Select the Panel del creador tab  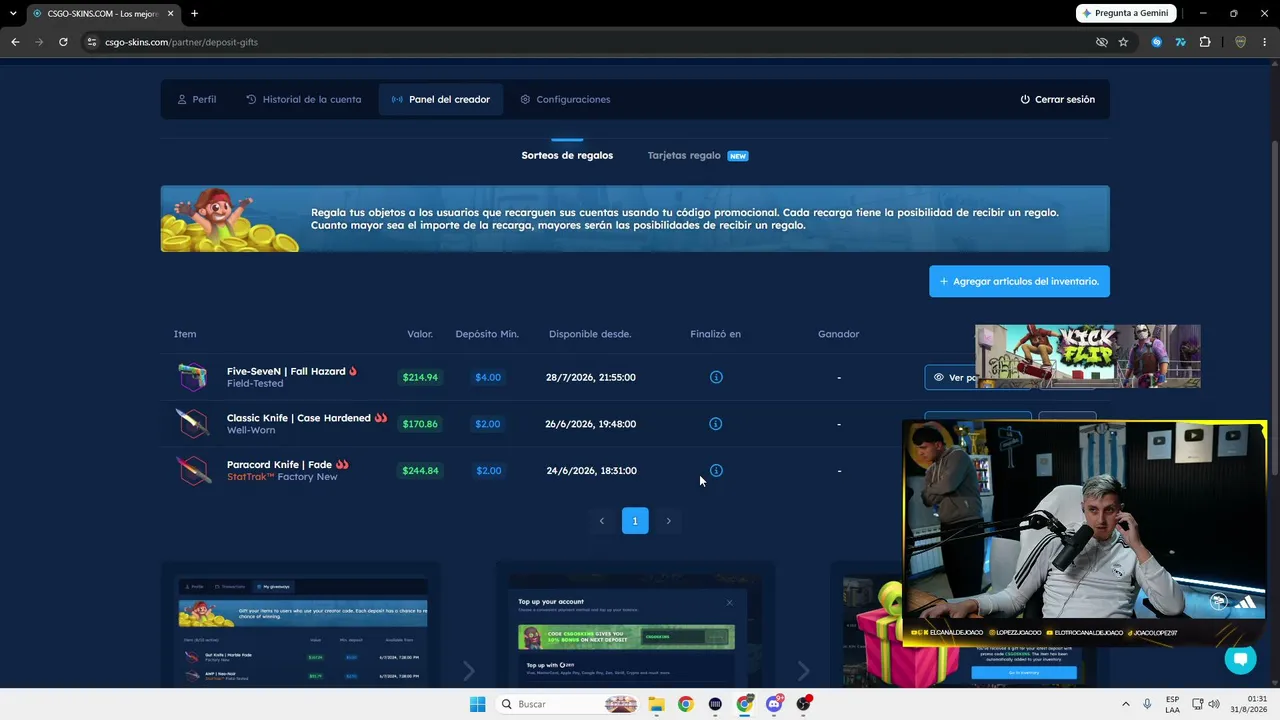tap(441, 100)
